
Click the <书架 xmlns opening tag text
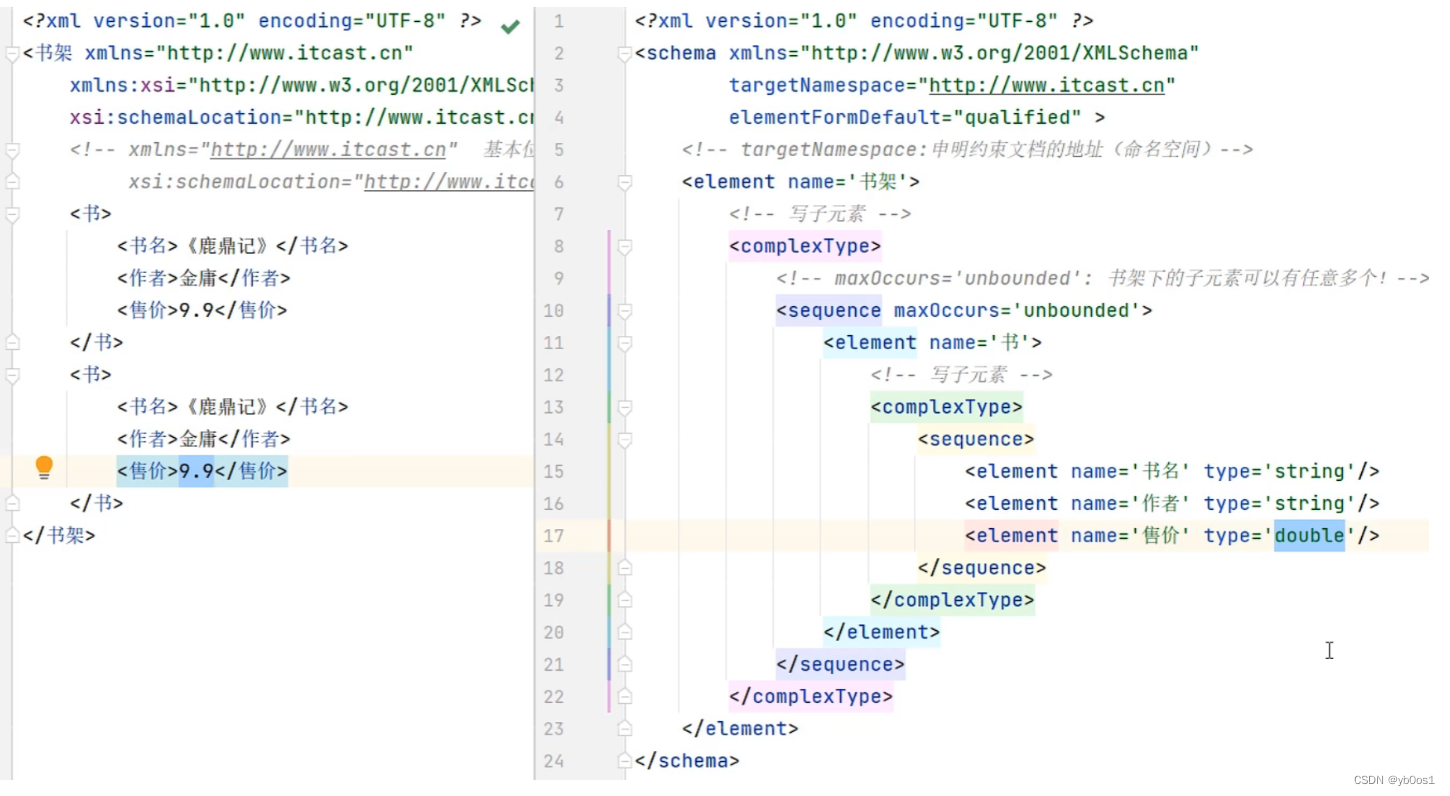(218, 54)
